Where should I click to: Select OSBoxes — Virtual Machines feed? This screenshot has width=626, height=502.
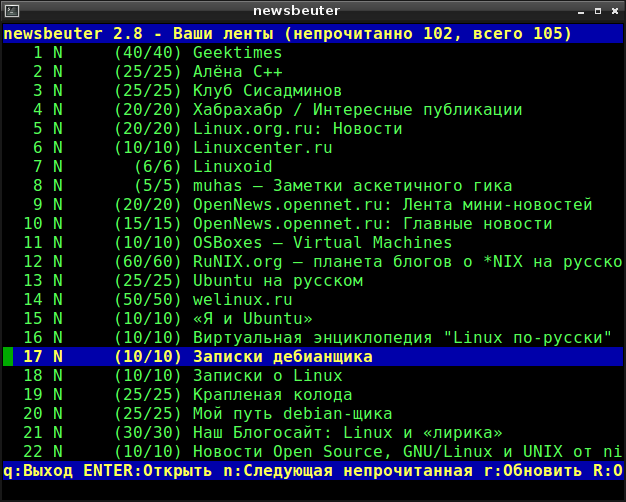pyautogui.click(x=313, y=243)
